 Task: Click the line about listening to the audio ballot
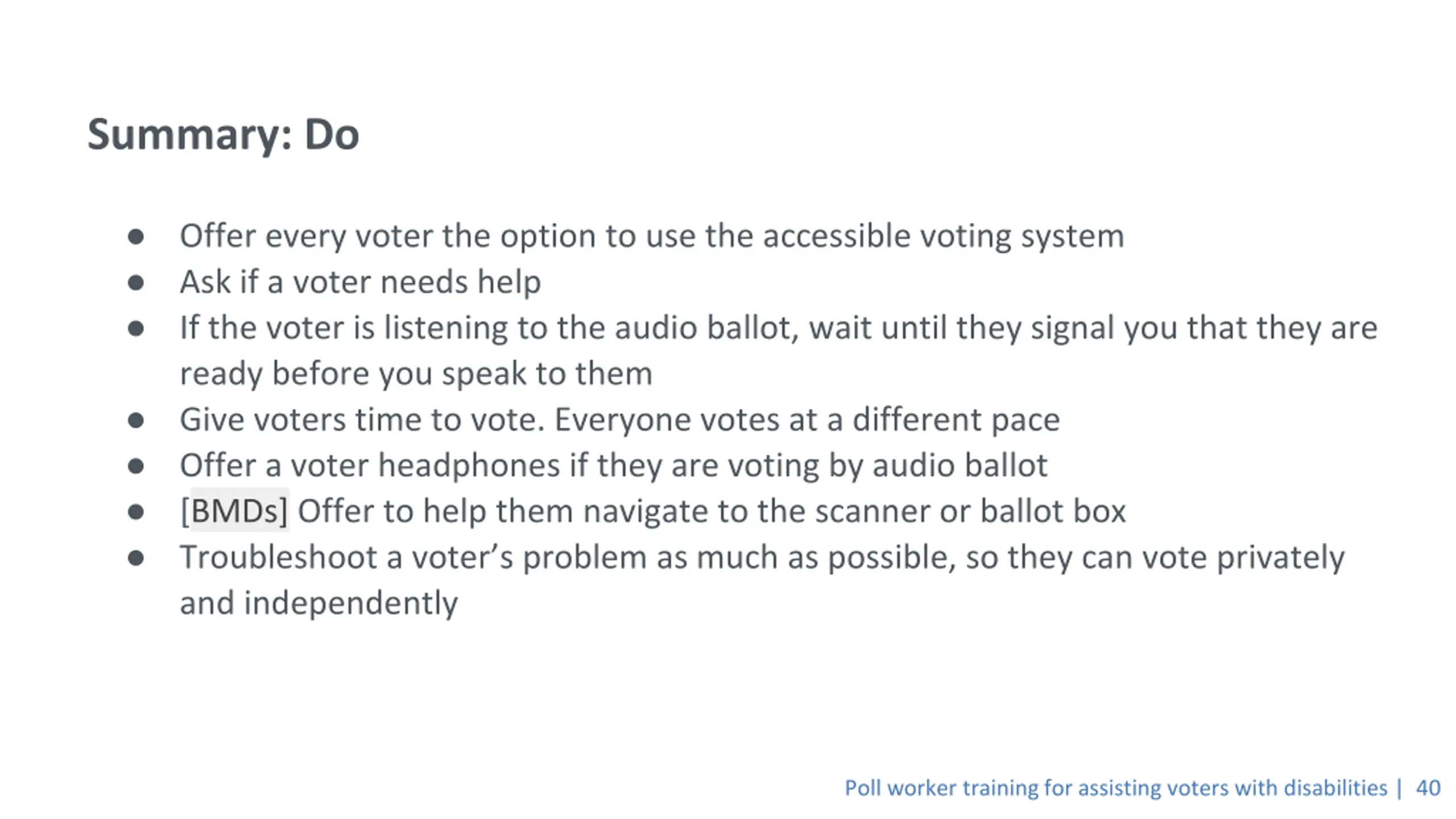[779, 328]
